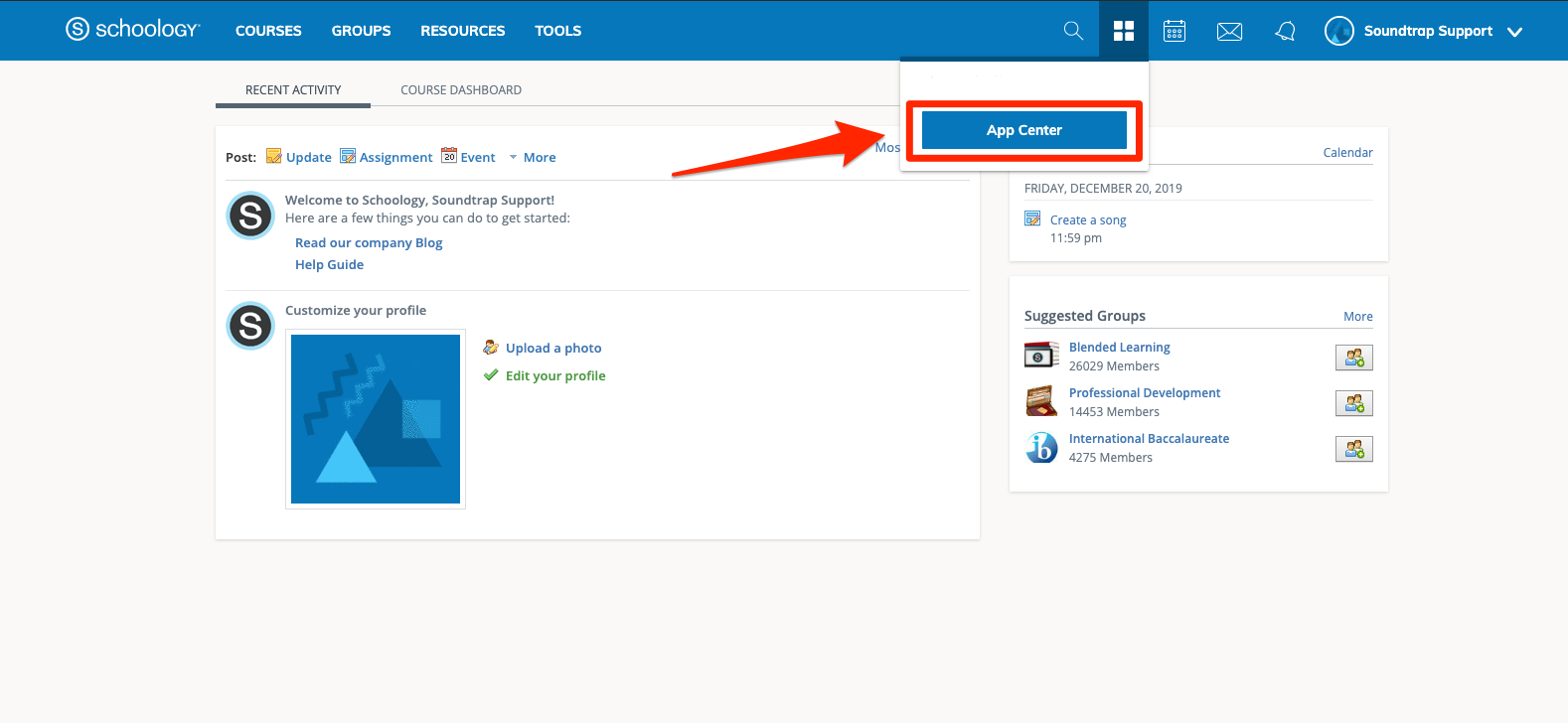Click the Upload a photo link
Screen dimensions: 1568x723
click(553, 348)
